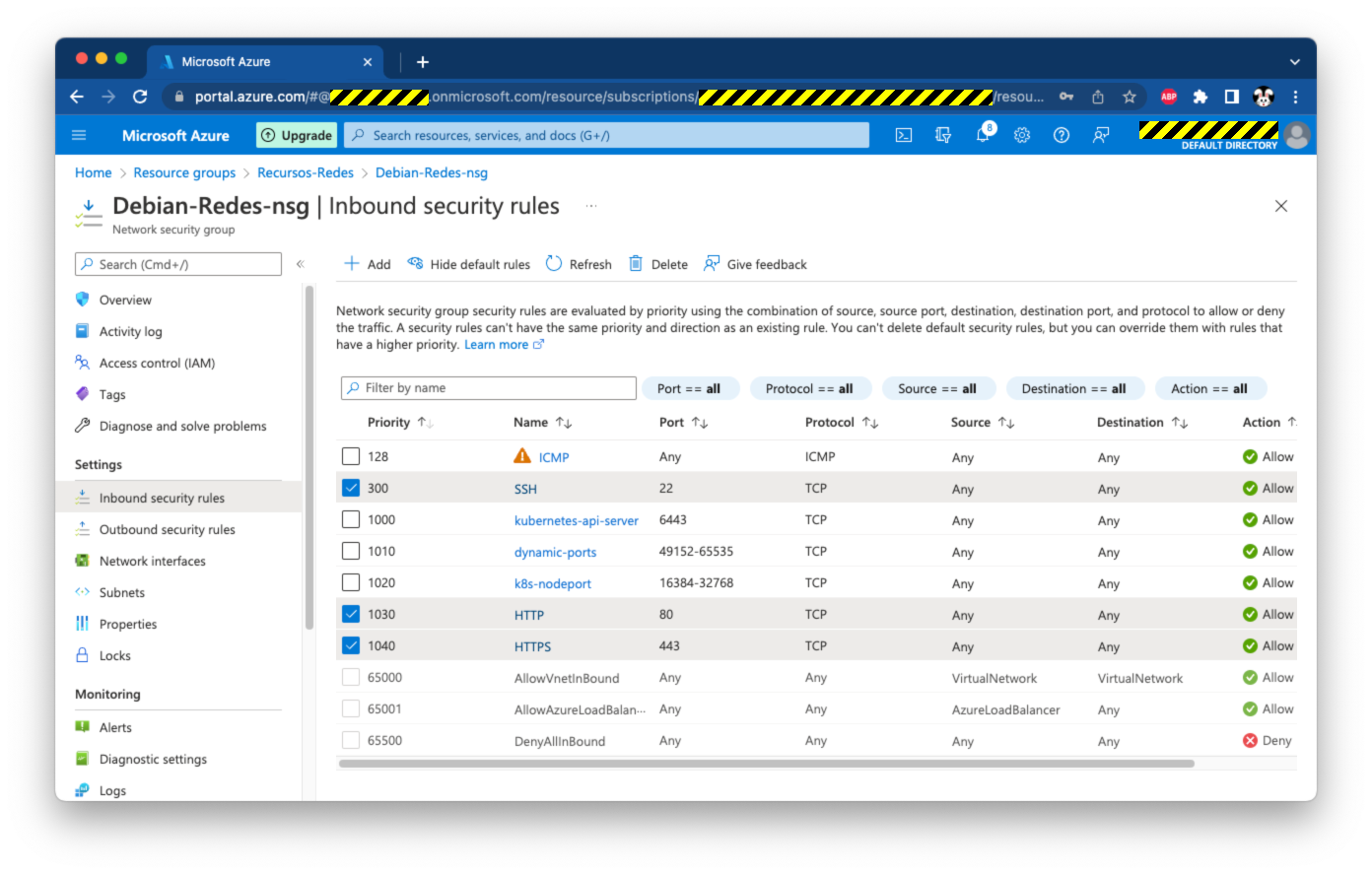Image resolution: width=1372 pixels, height=874 pixels.
Task: Select the kubernetes-api-server rule checkbox
Action: click(x=351, y=519)
